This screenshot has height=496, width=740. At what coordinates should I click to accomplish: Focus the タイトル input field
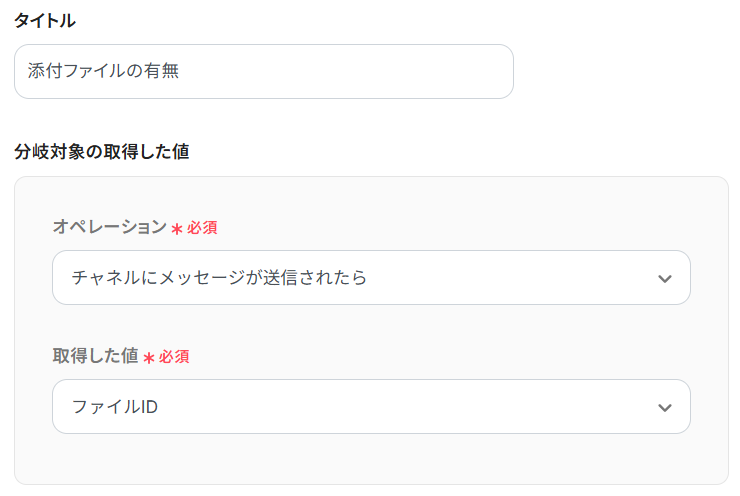click(263, 72)
